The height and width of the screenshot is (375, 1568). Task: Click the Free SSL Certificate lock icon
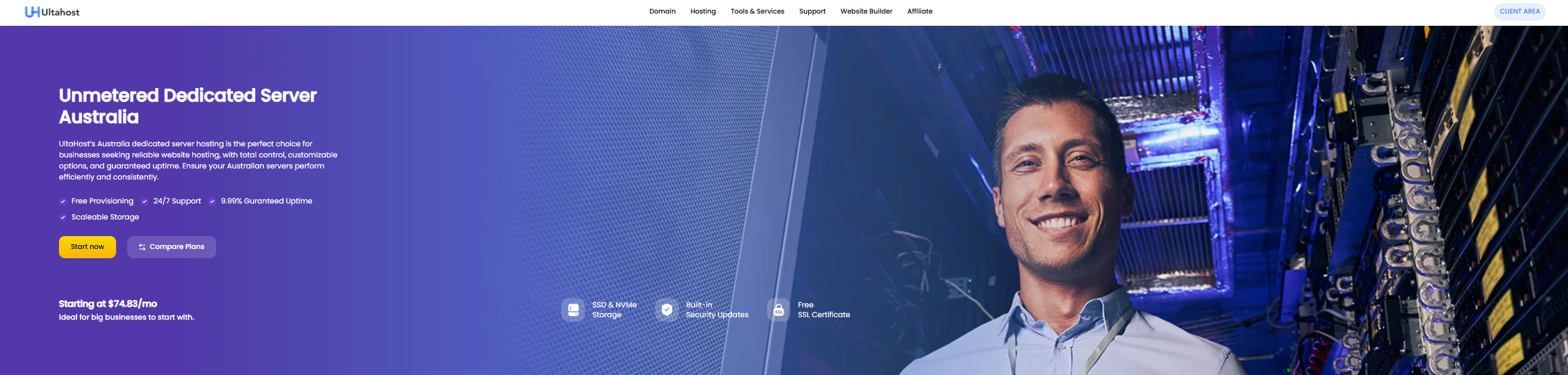(779, 310)
